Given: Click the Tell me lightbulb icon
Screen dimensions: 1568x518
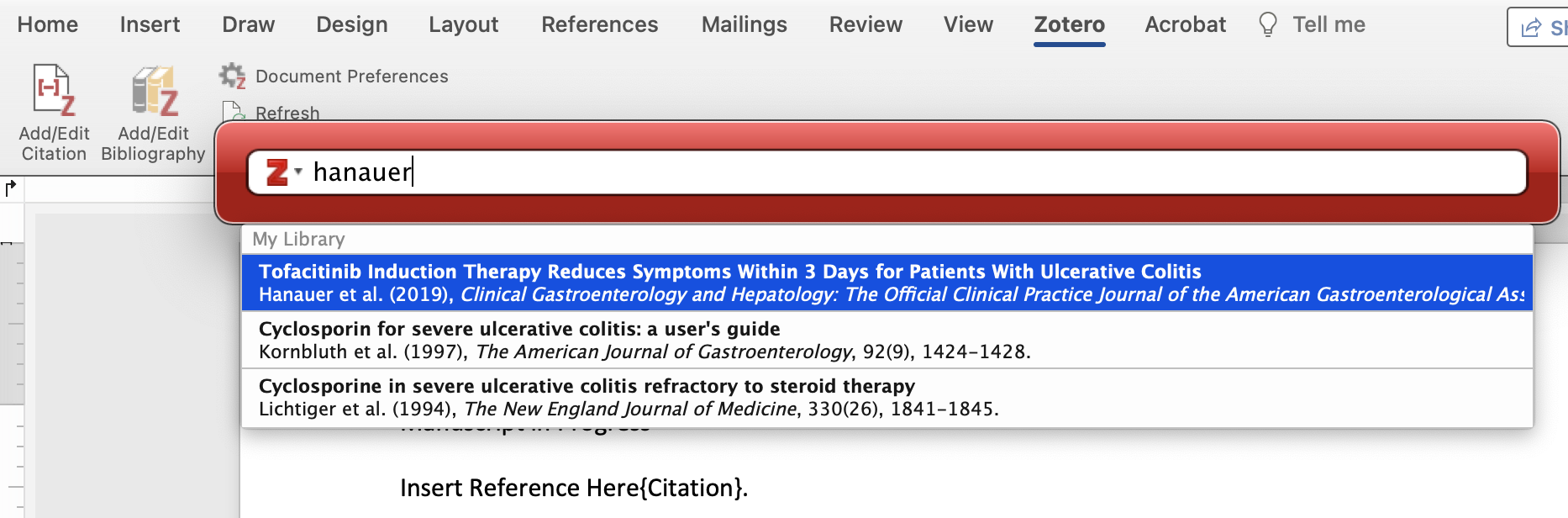Looking at the screenshot, I should (x=1267, y=25).
